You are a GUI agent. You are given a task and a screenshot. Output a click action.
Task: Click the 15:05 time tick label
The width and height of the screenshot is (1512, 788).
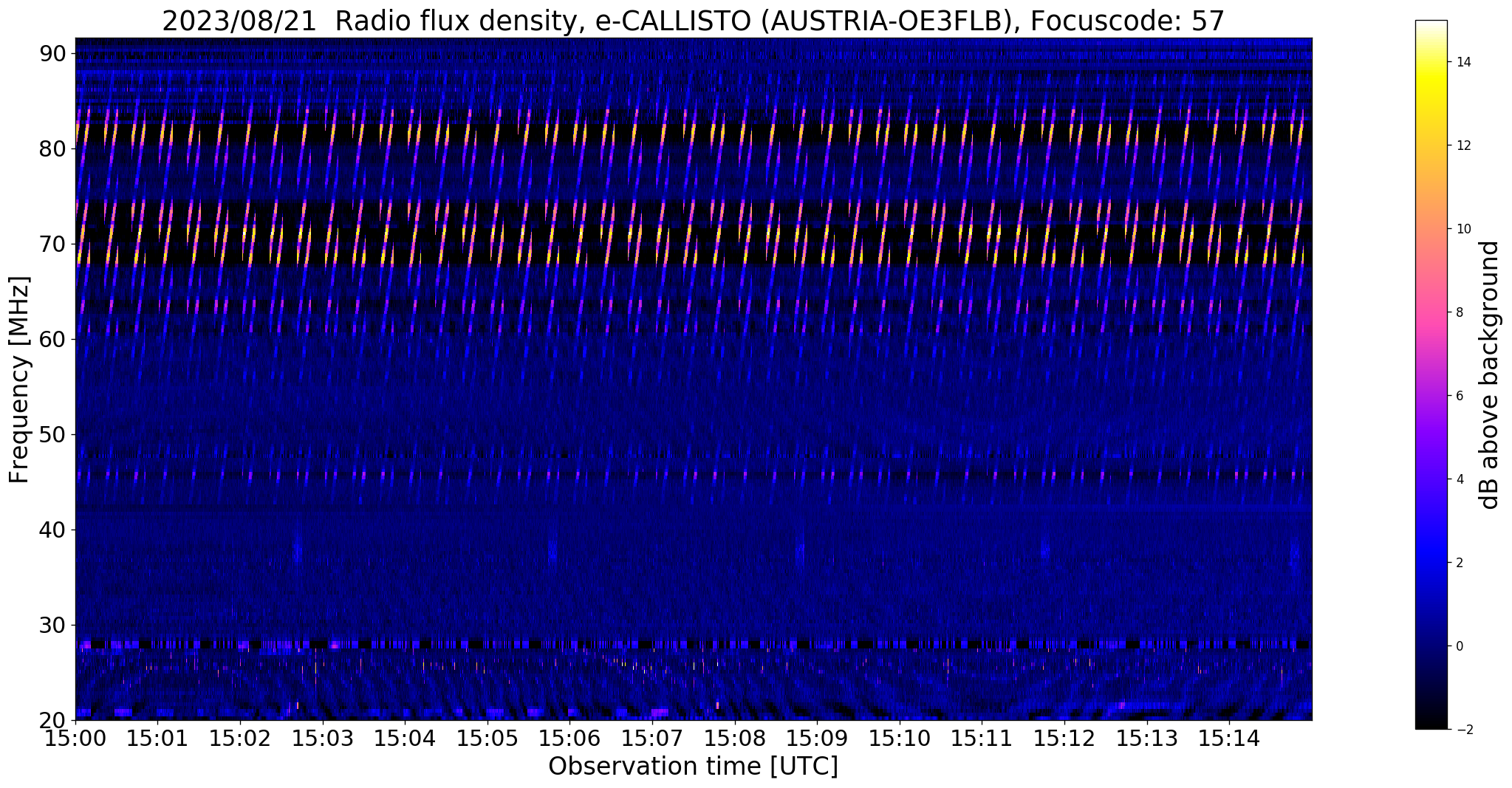point(488,738)
